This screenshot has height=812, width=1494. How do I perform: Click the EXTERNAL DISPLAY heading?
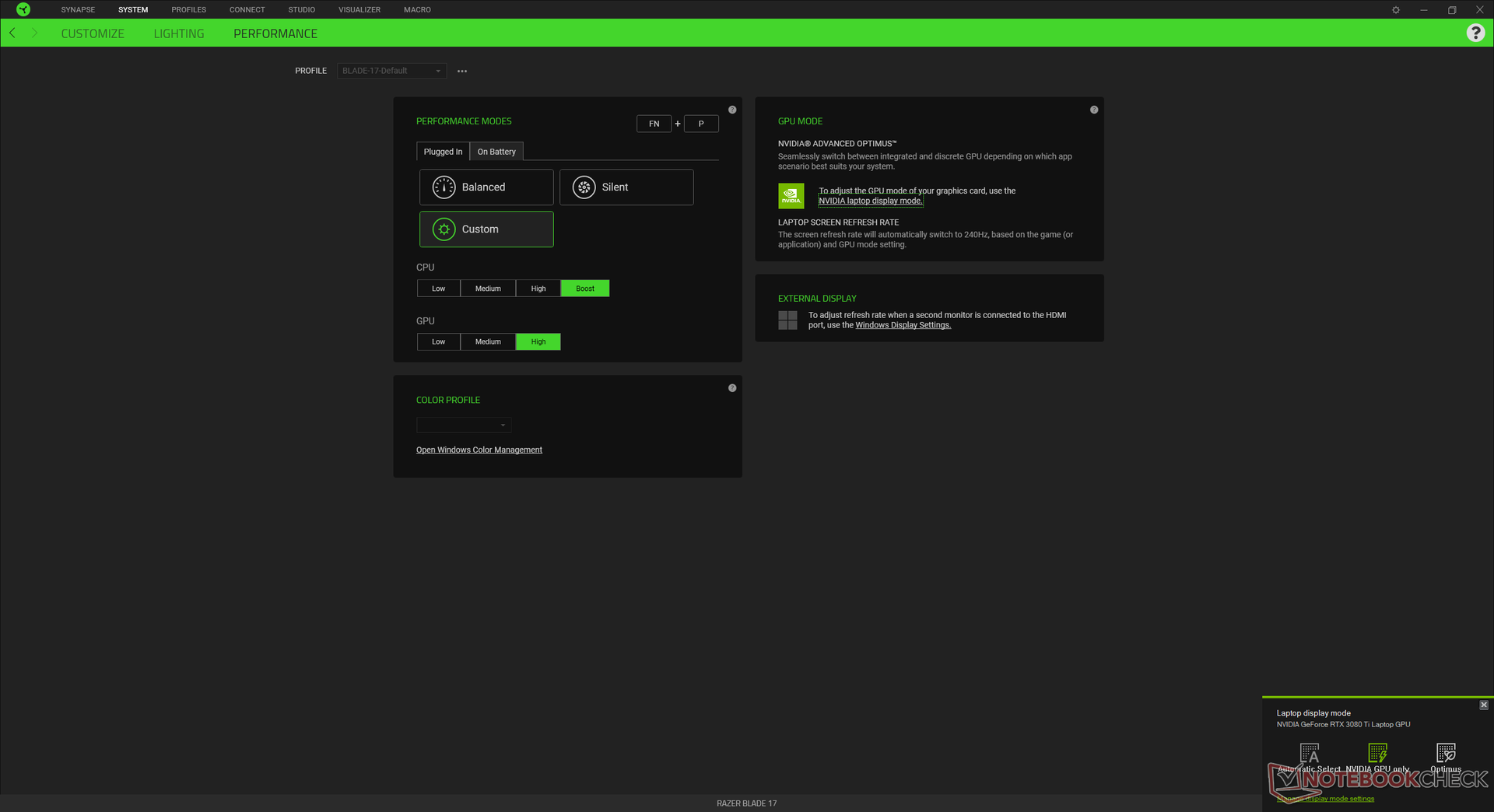(817, 299)
